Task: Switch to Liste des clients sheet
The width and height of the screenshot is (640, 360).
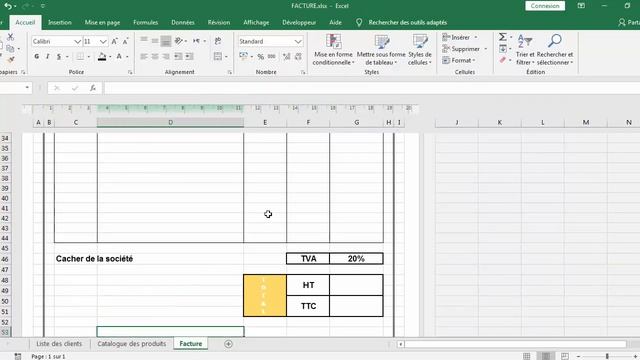Action: 59,344
